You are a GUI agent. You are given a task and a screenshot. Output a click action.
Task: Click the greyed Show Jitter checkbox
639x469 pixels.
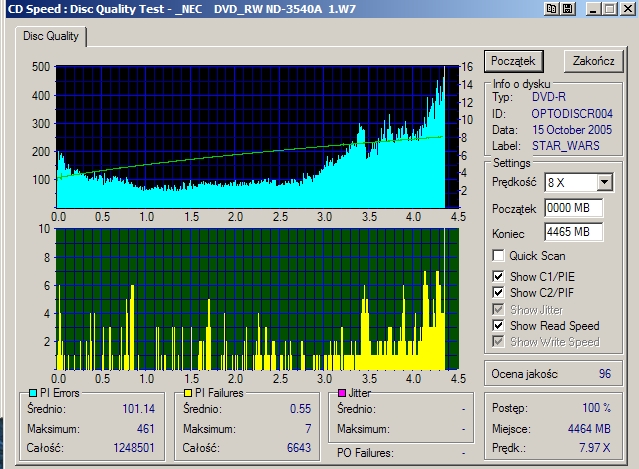pyautogui.click(x=498, y=309)
